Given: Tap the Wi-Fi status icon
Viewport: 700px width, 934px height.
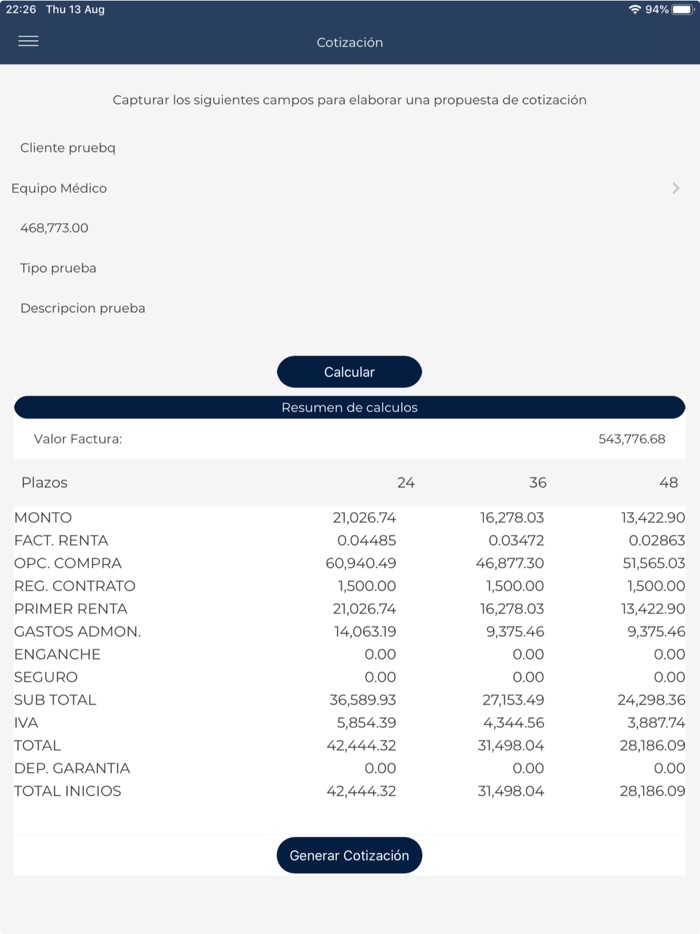Looking at the screenshot, I should tap(635, 9).
